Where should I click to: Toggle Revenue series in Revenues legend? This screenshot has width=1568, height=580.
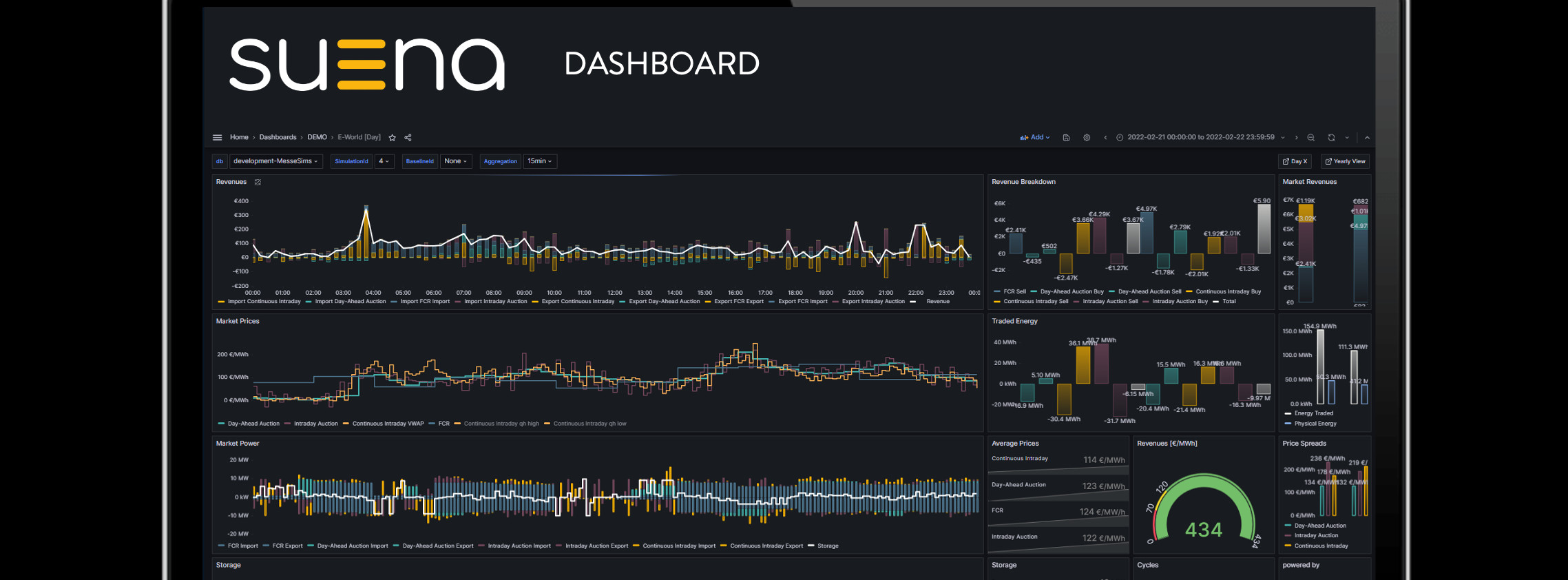point(937,302)
